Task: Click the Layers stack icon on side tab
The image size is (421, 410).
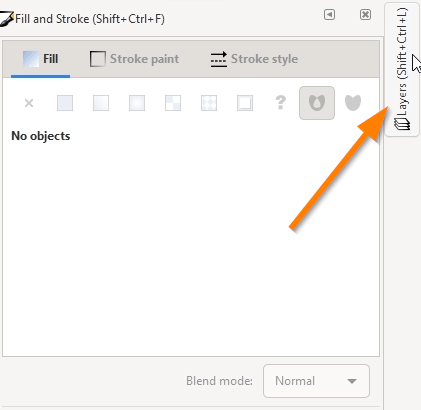Action: click(x=402, y=124)
